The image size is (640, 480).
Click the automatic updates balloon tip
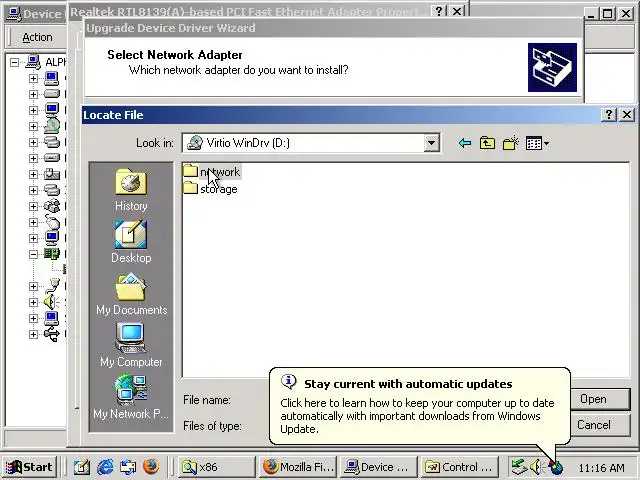pyautogui.click(x=420, y=406)
